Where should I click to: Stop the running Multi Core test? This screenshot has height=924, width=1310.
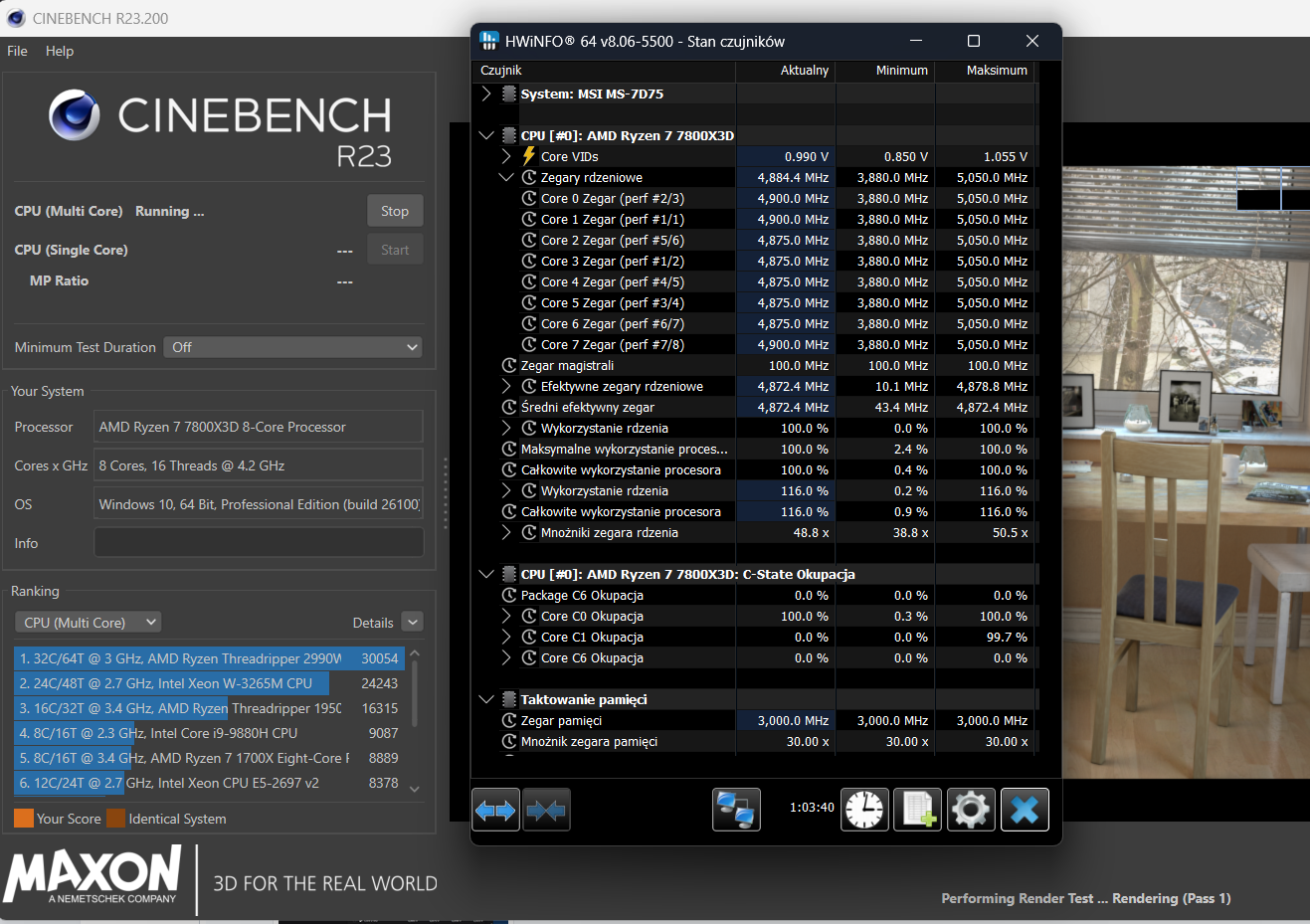(395, 211)
